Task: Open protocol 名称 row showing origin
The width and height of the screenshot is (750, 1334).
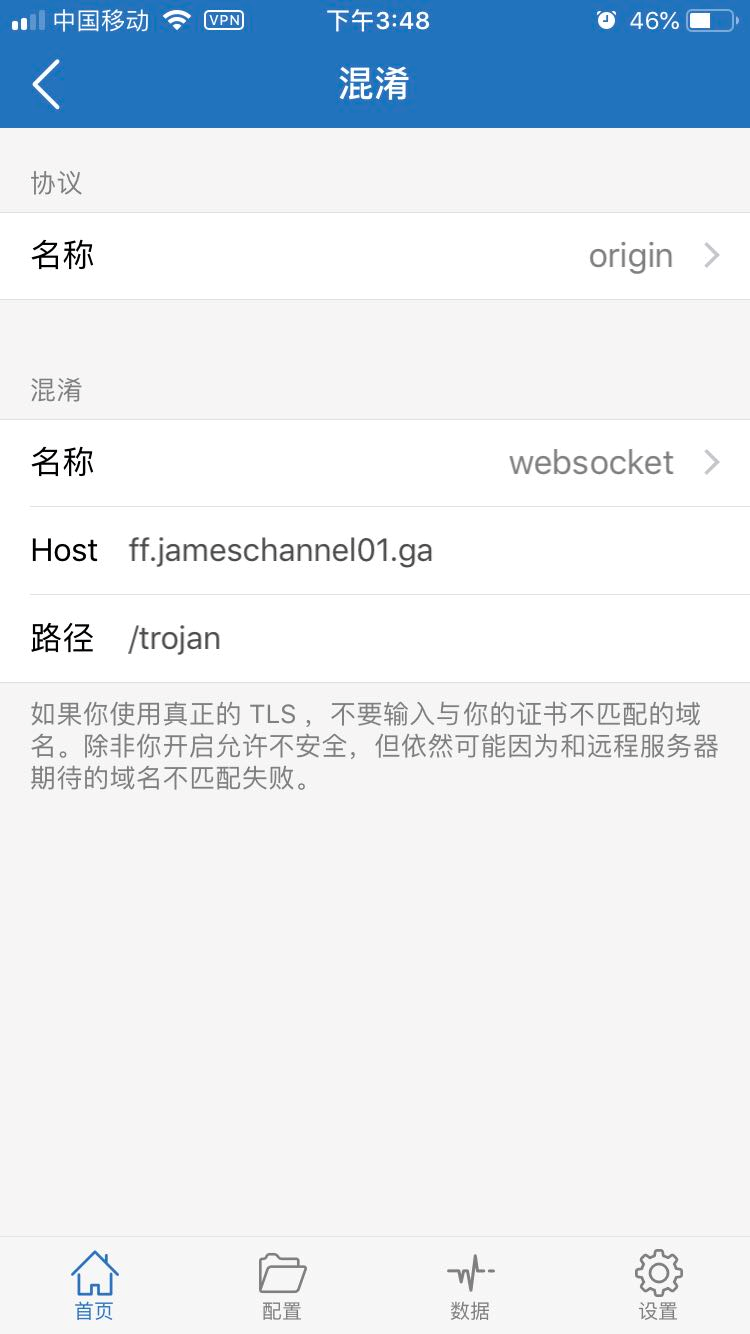Action: point(375,256)
